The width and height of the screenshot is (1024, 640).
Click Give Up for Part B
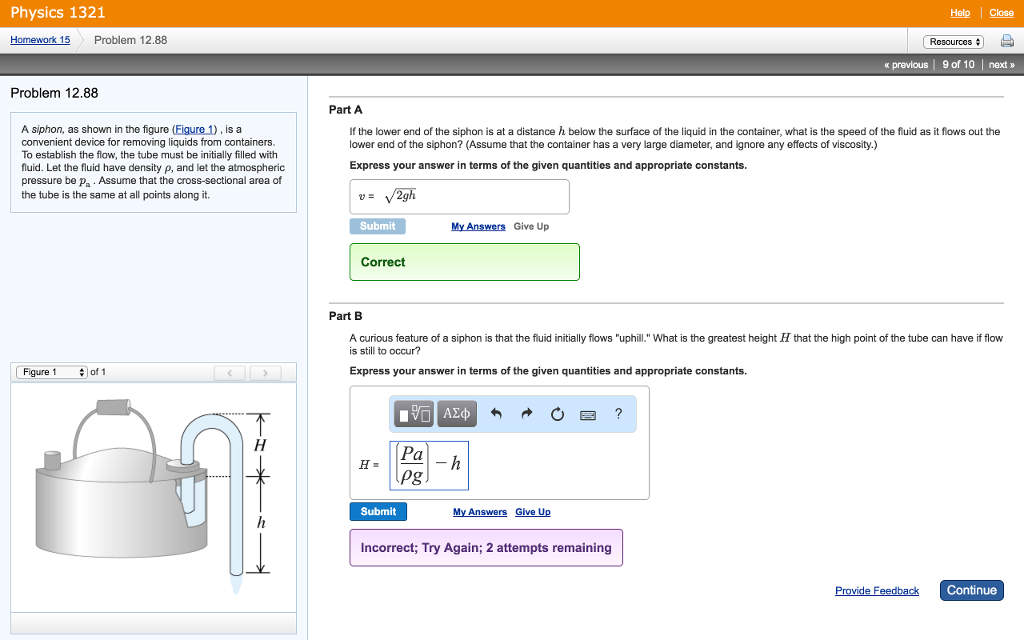[x=533, y=511]
